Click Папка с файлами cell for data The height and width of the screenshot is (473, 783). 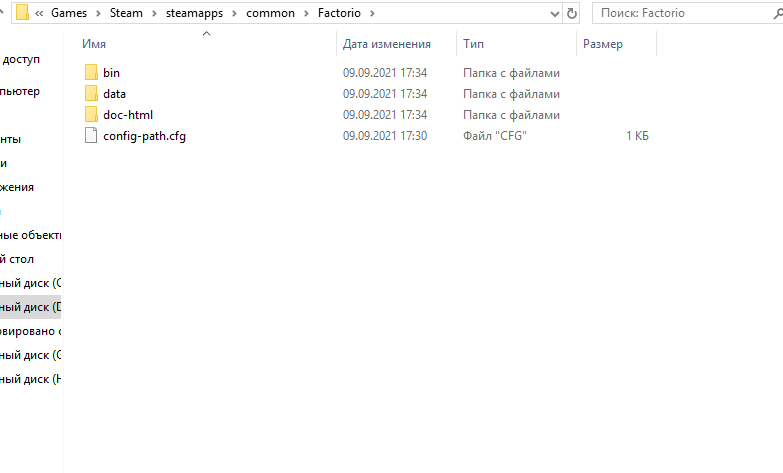click(x=511, y=94)
